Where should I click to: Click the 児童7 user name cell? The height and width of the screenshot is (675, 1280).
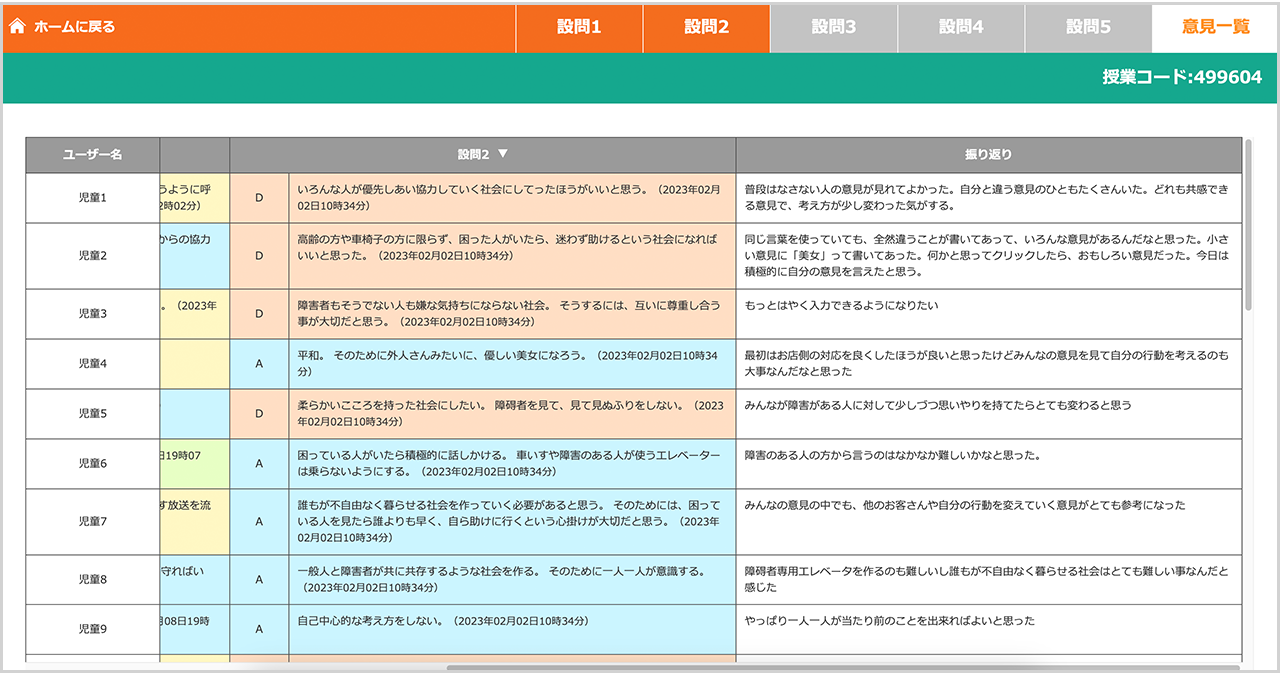(x=92, y=522)
